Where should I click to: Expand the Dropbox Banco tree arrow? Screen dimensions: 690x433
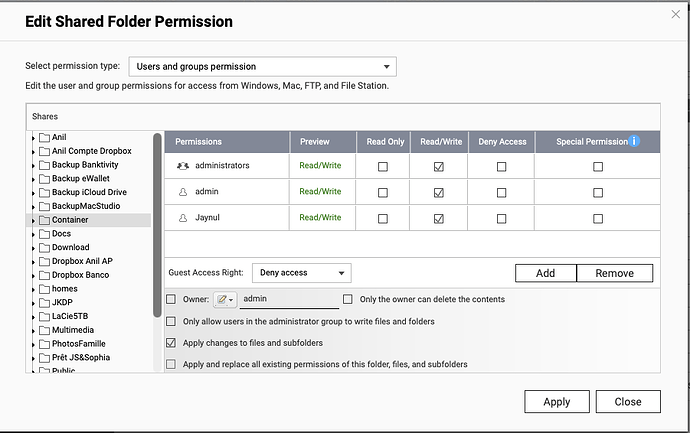coord(33,276)
